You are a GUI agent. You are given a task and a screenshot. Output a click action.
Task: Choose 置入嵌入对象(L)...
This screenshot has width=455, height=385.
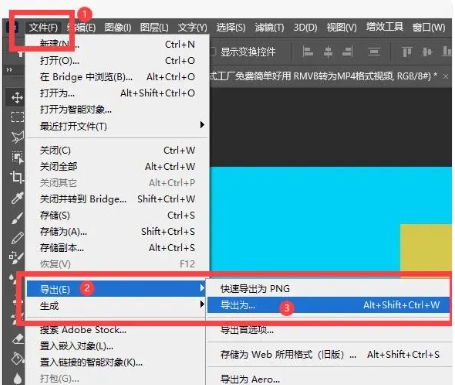[x=116, y=346]
